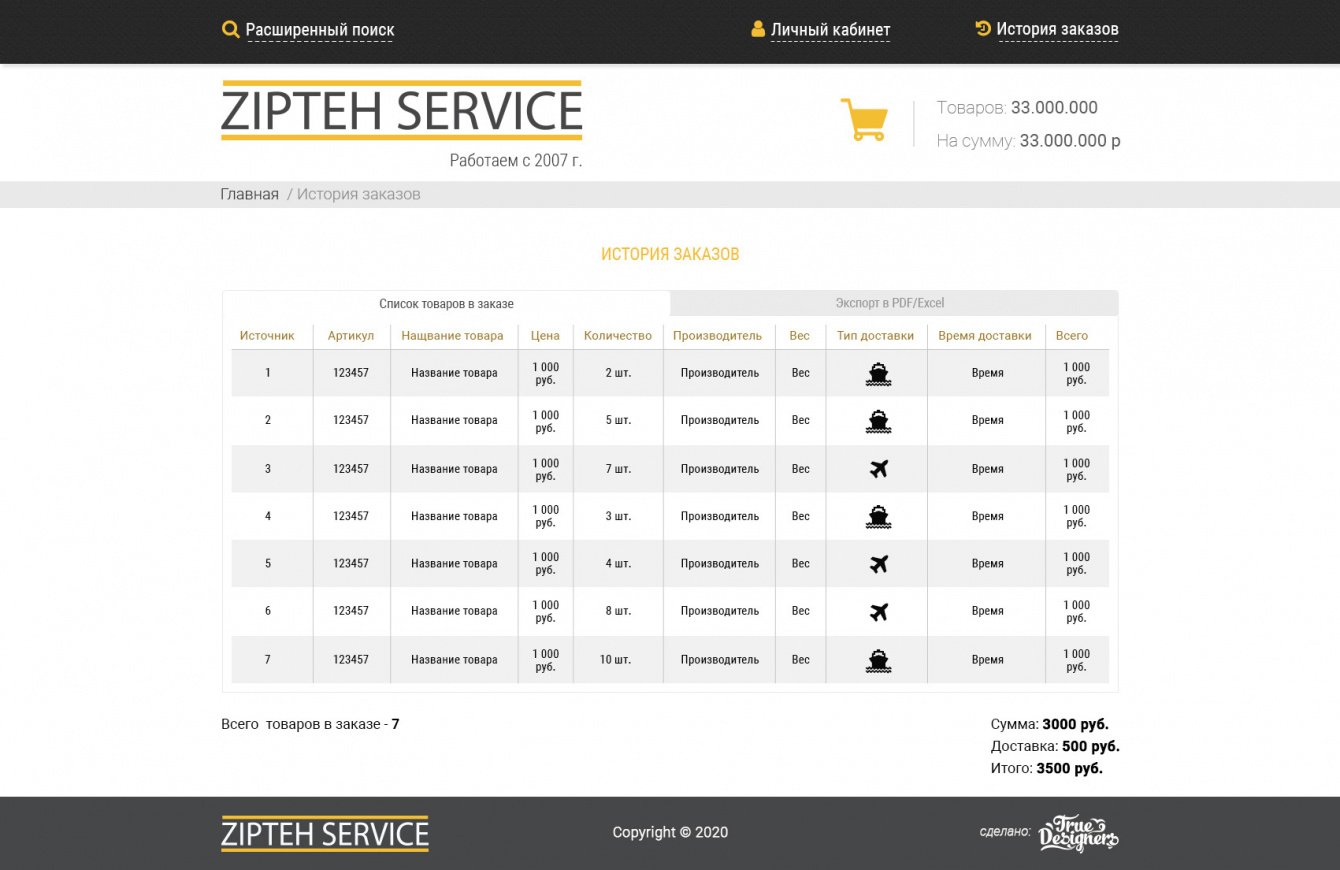Click the quantity cell 8 шт.
Image resolution: width=1340 pixels, height=870 pixels.
(x=618, y=611)
